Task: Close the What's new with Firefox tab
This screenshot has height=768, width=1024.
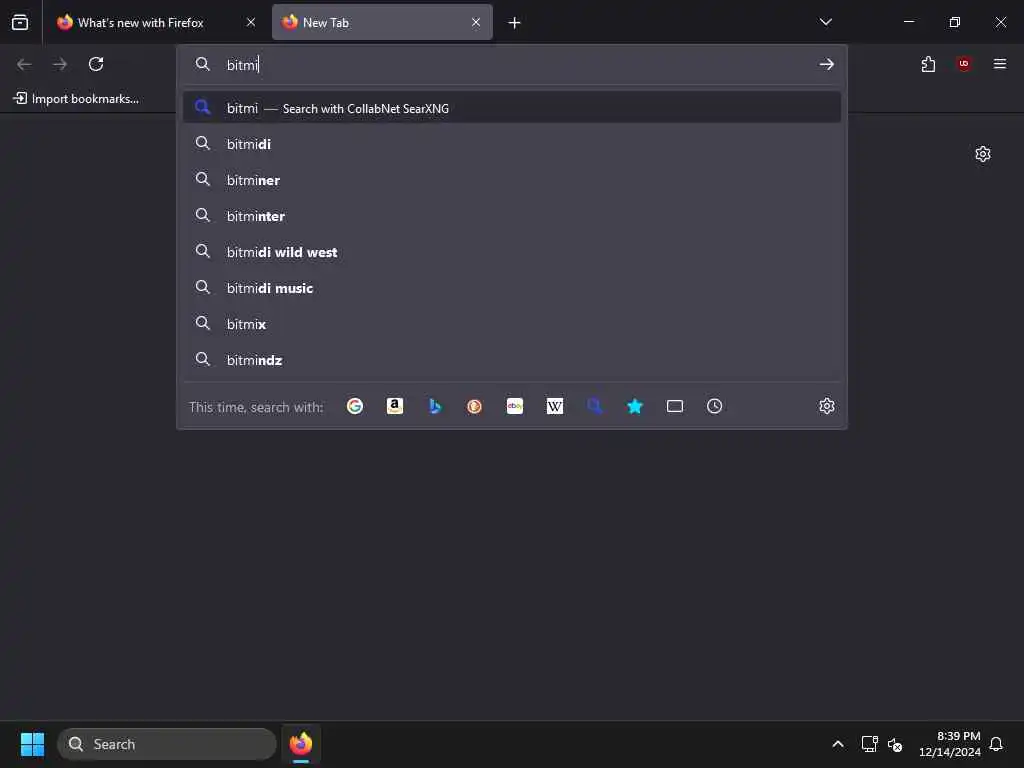Action: (x=251, y=22)
